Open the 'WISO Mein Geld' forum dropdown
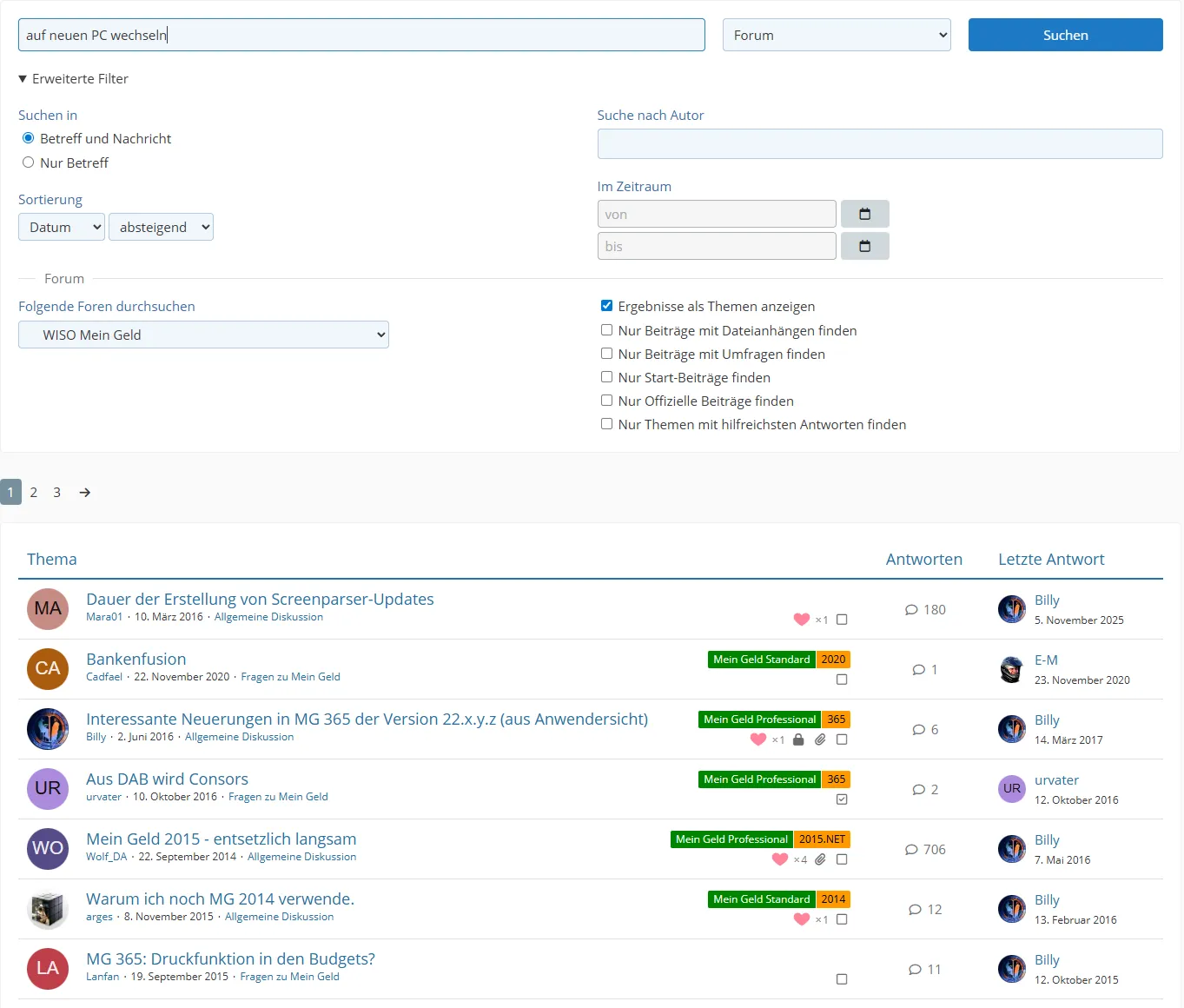Image resolution: width=1184 pixels, height=1008 pixels. 203,335
